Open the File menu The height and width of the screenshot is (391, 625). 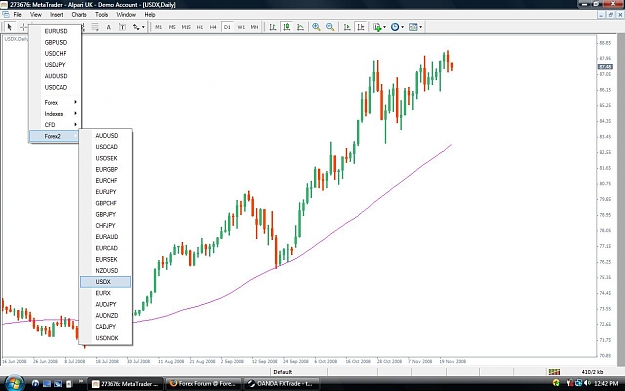coord(18,15)
